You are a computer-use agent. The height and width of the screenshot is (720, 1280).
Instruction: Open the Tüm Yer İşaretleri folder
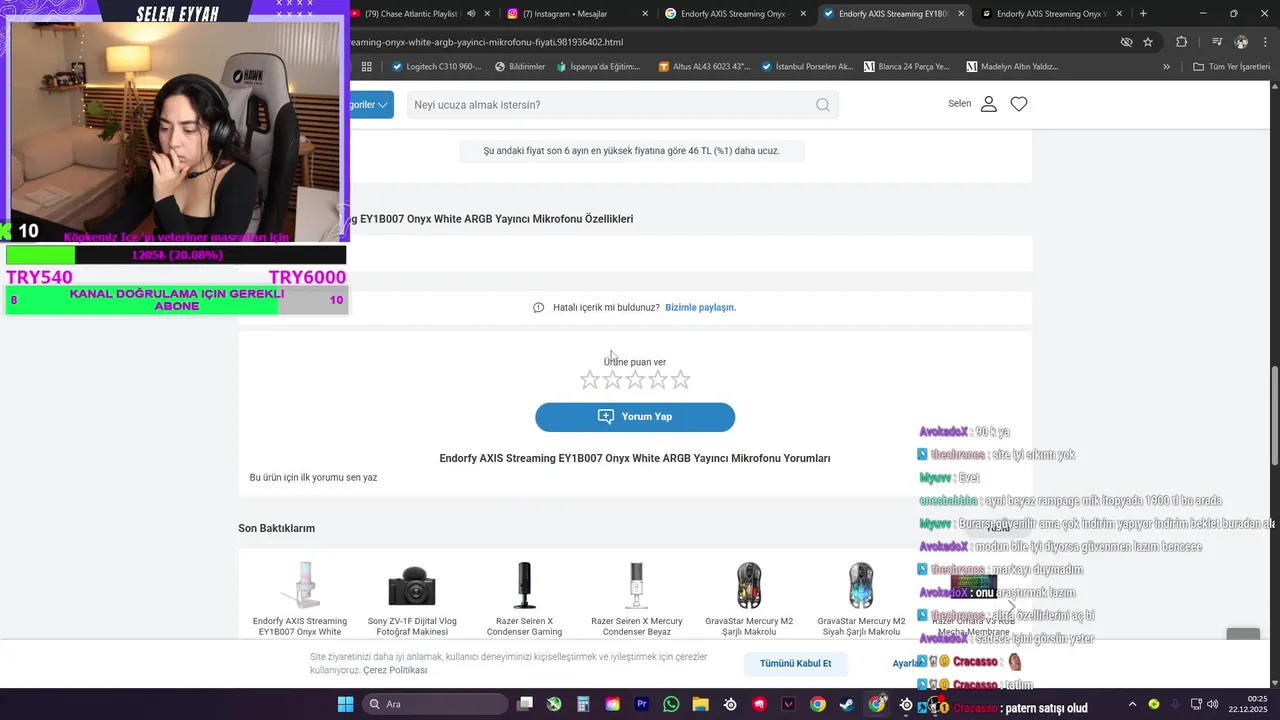point(1231,67)
